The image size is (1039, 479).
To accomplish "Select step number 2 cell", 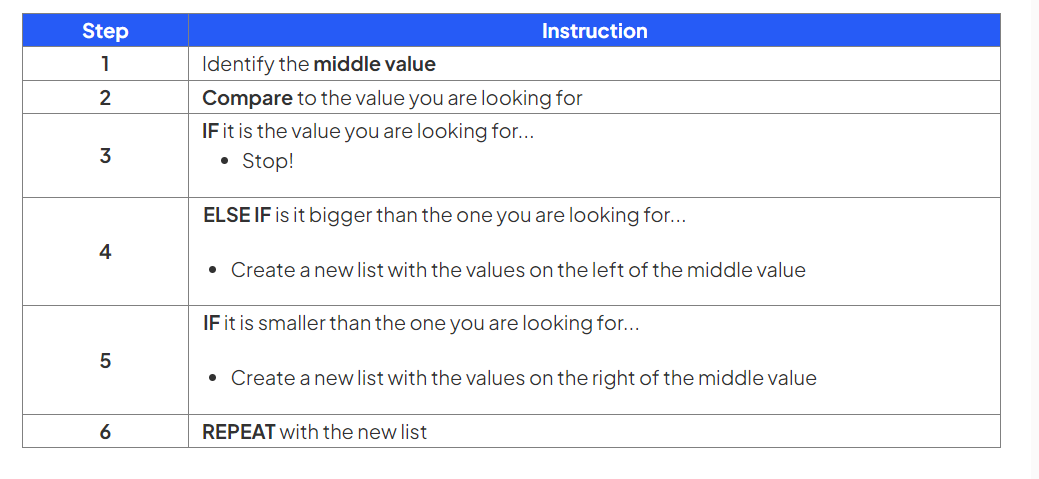I will [105, 97].
